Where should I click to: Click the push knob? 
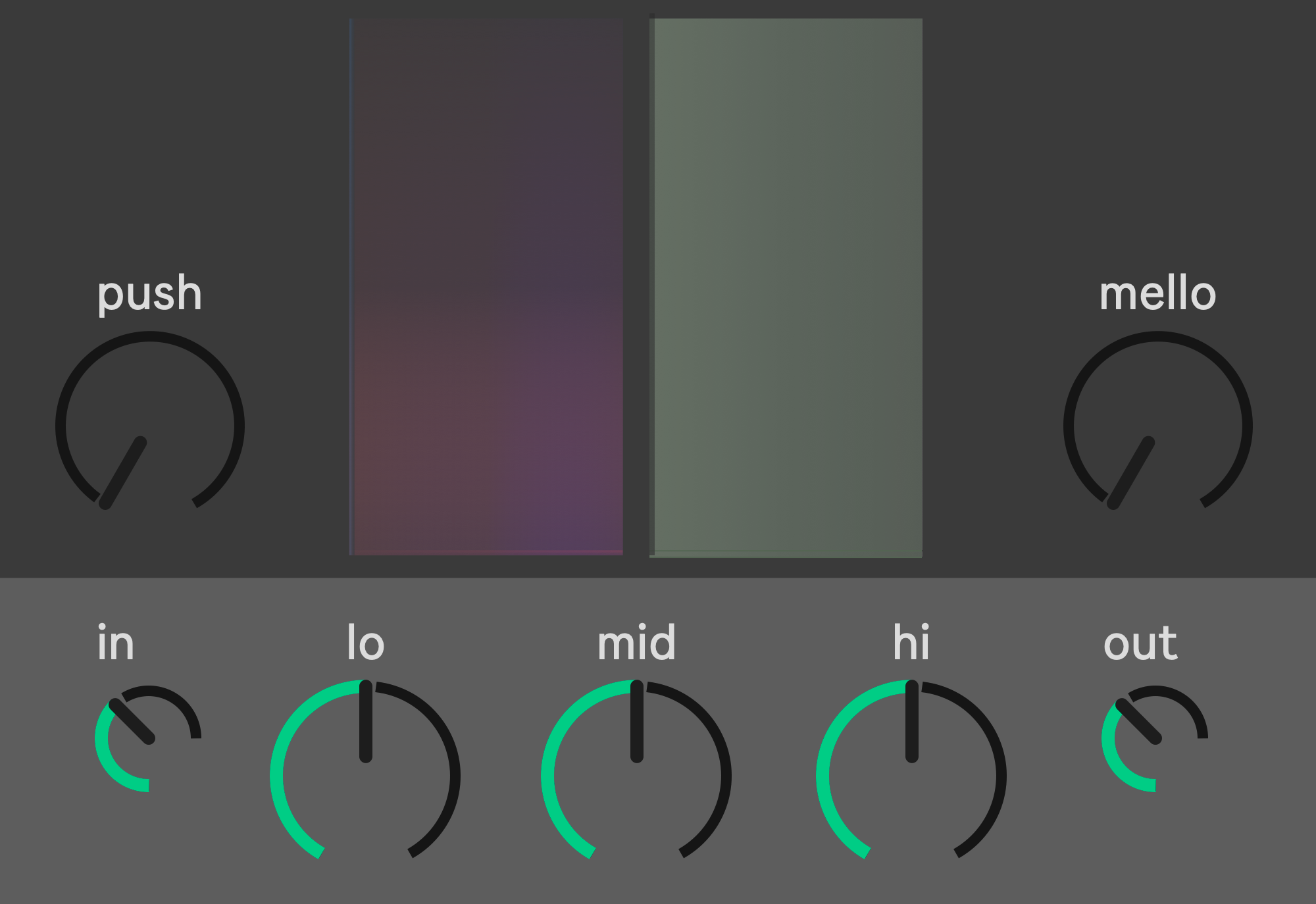click(x=150, y=426)
